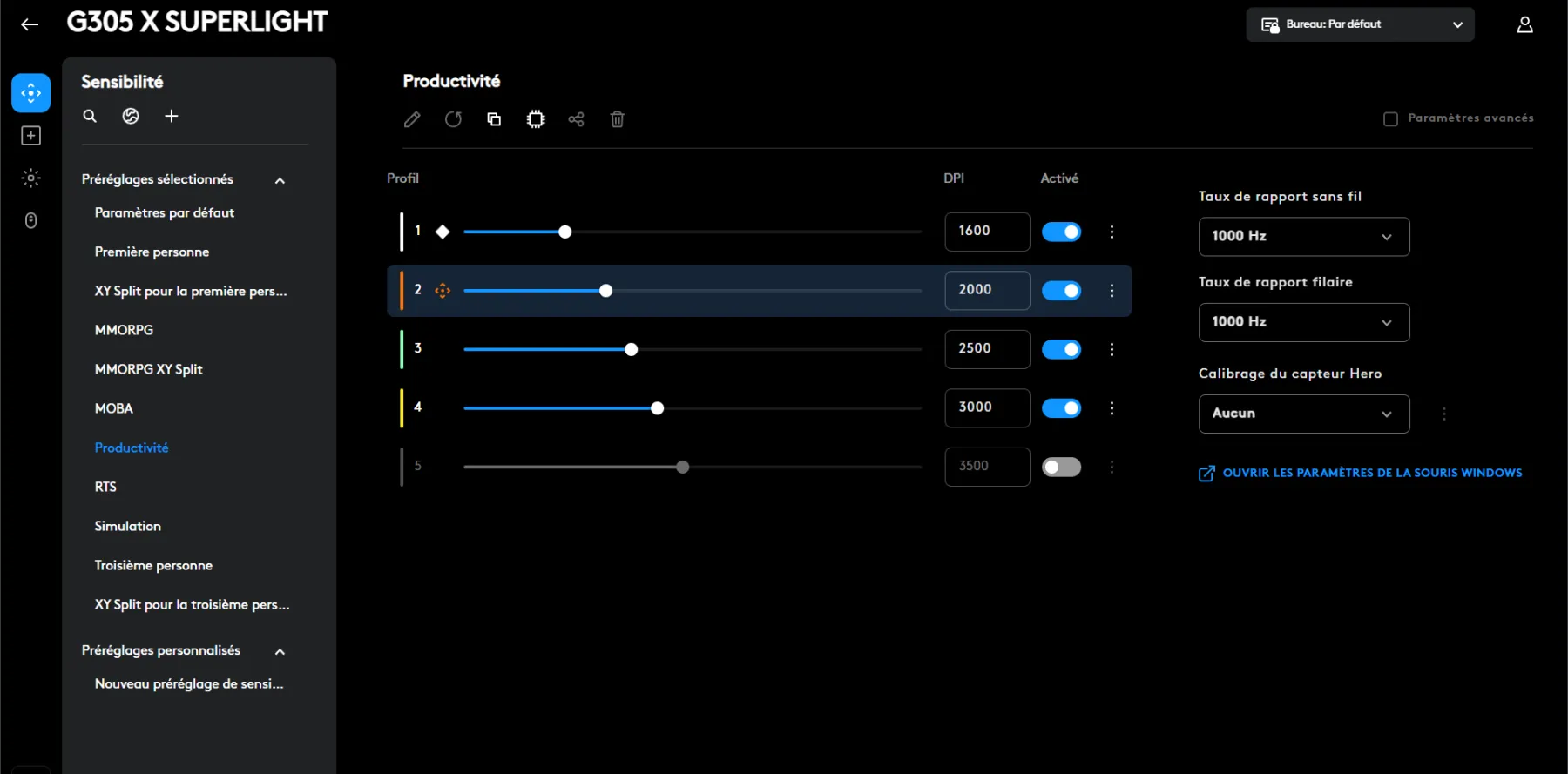
Task: Delete the preset with the trash icon
Action: 618,119
